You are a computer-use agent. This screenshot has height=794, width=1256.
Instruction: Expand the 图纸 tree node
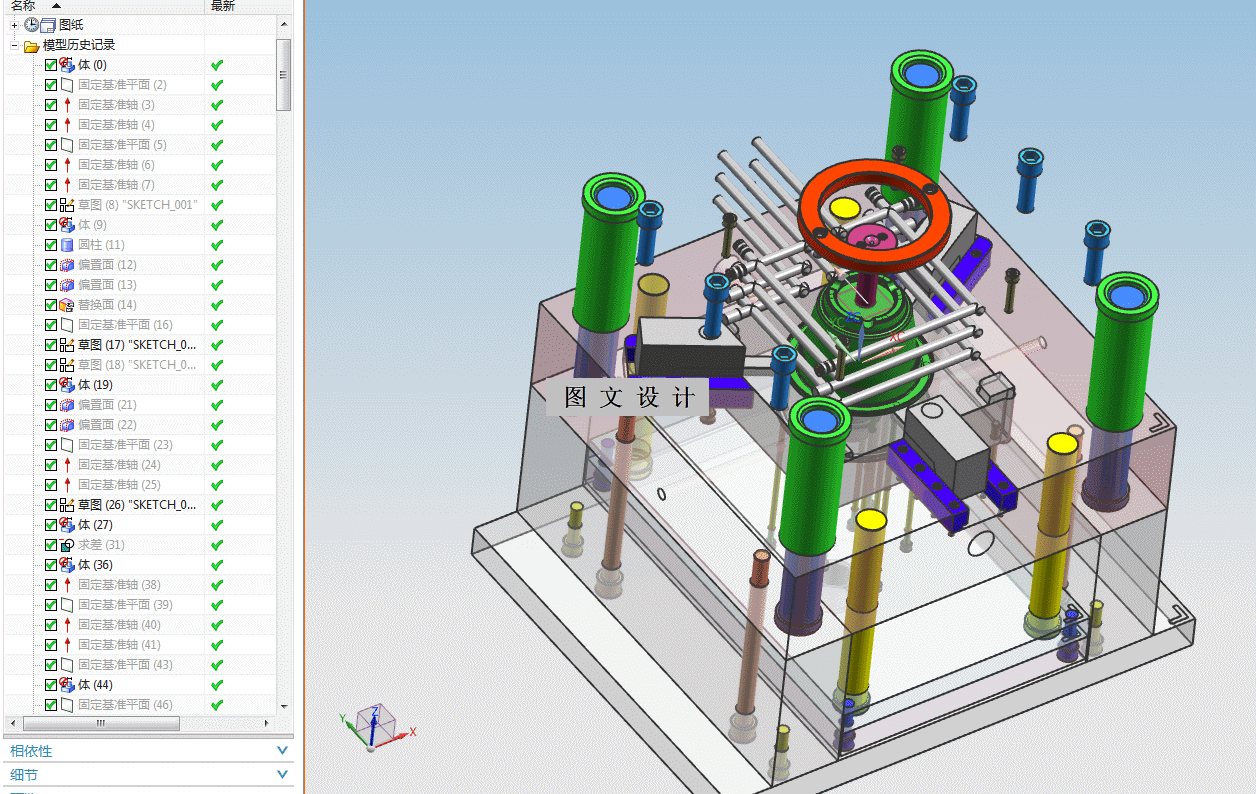point(15,24)
